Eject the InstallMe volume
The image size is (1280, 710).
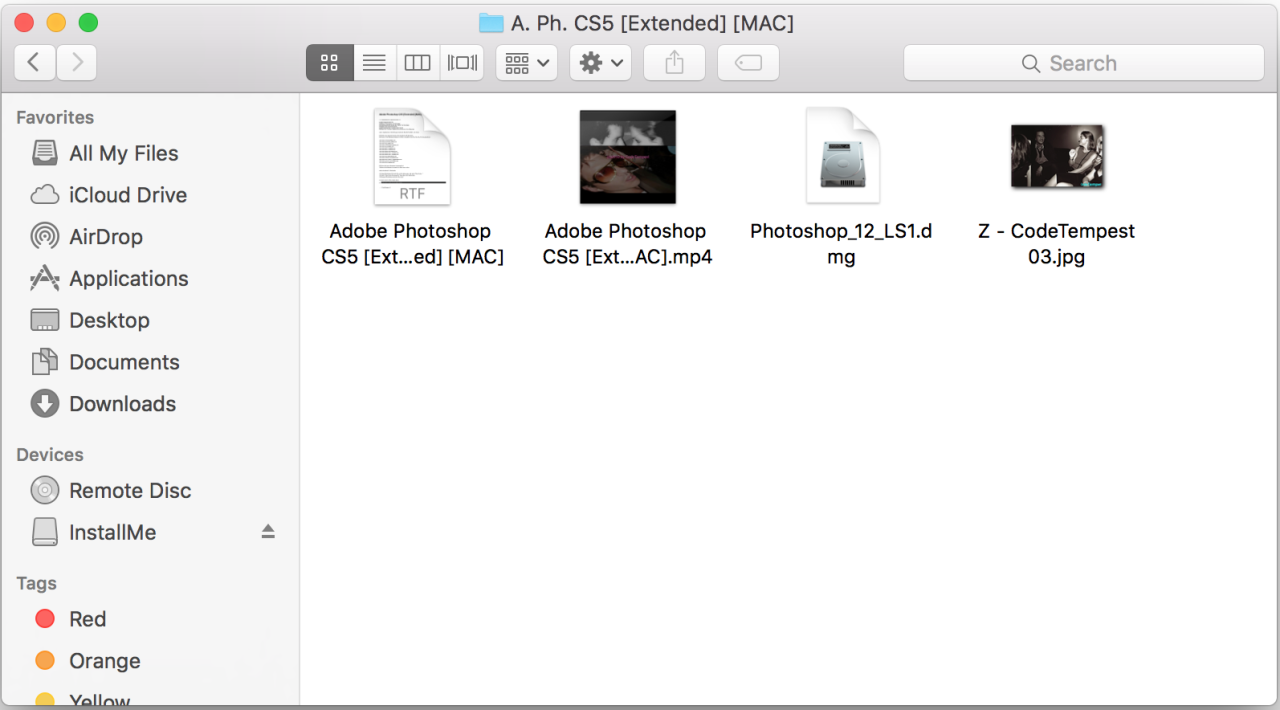(268, 532)
